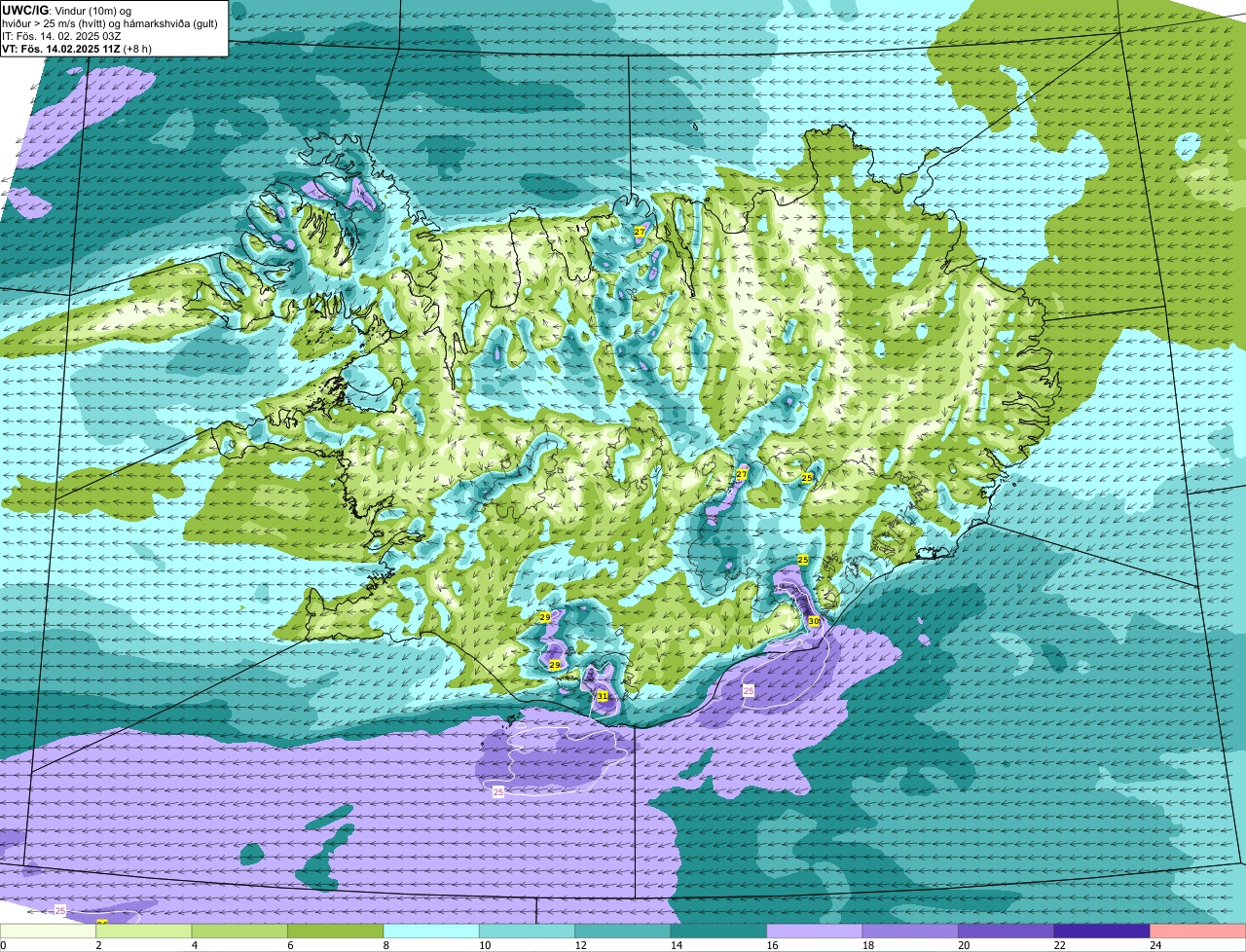Viewport: 1246px width, 952px height.
Task: Click the yellow 30 max gust label
Action: pyautogui.click(x=814, y=621)
